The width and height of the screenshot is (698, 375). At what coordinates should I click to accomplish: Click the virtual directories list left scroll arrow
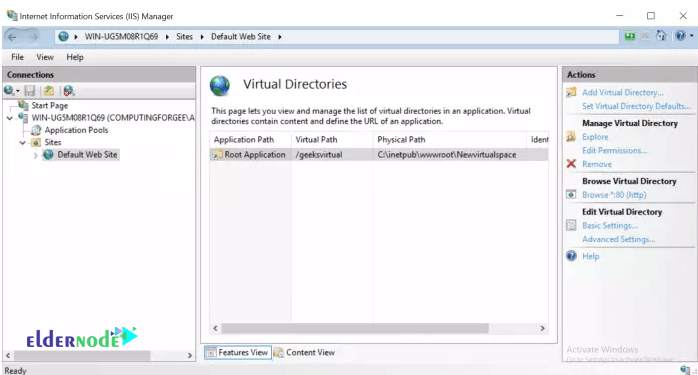(x=215, y=329)
